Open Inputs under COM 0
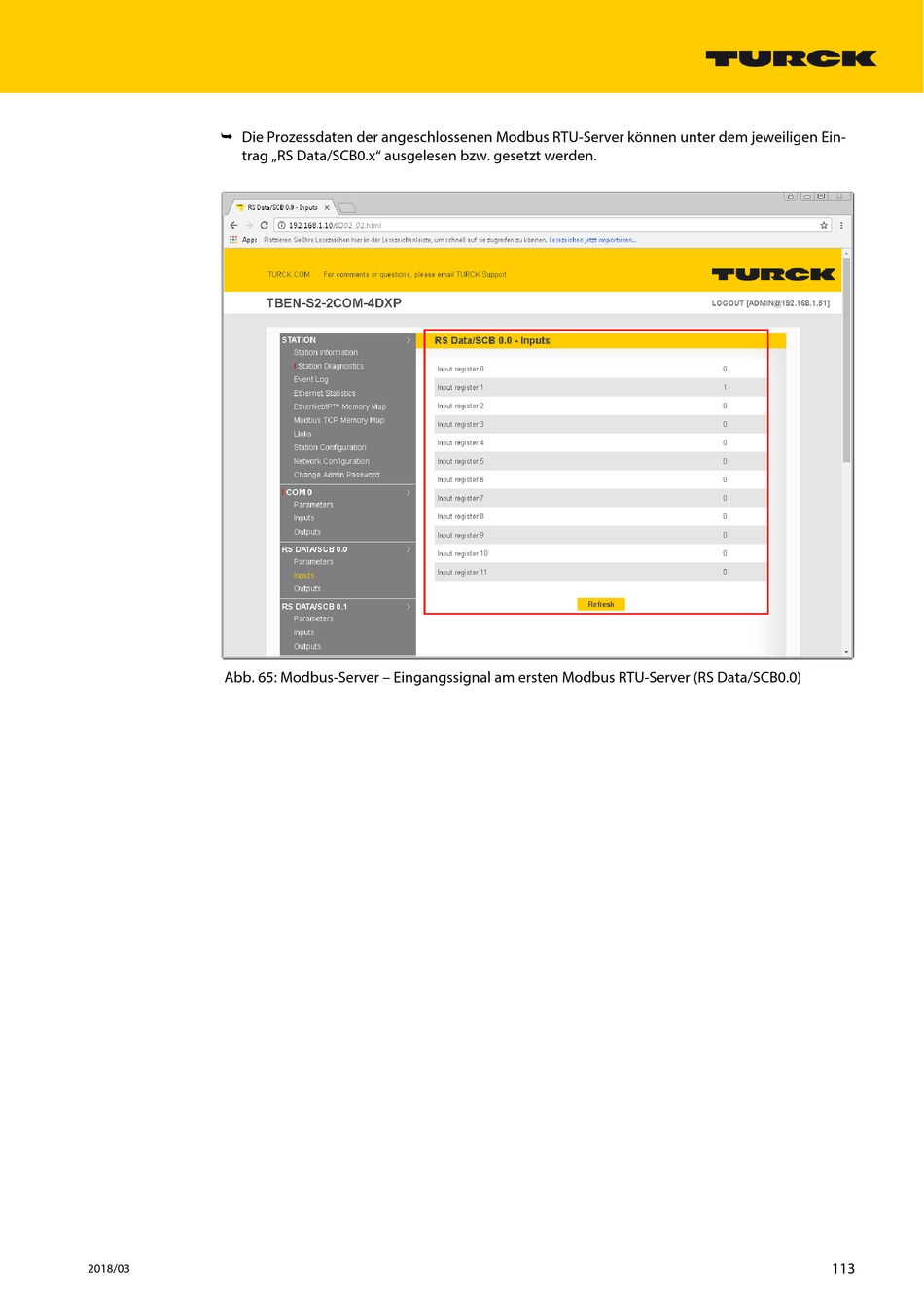This screenshot has height=1306, width=924. point(304,518)
